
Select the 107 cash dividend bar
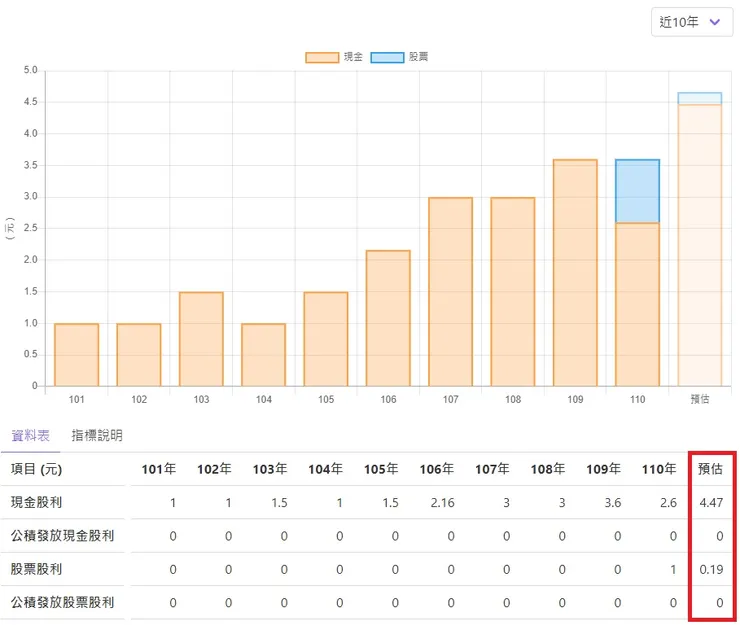click(x=450, y=292)
